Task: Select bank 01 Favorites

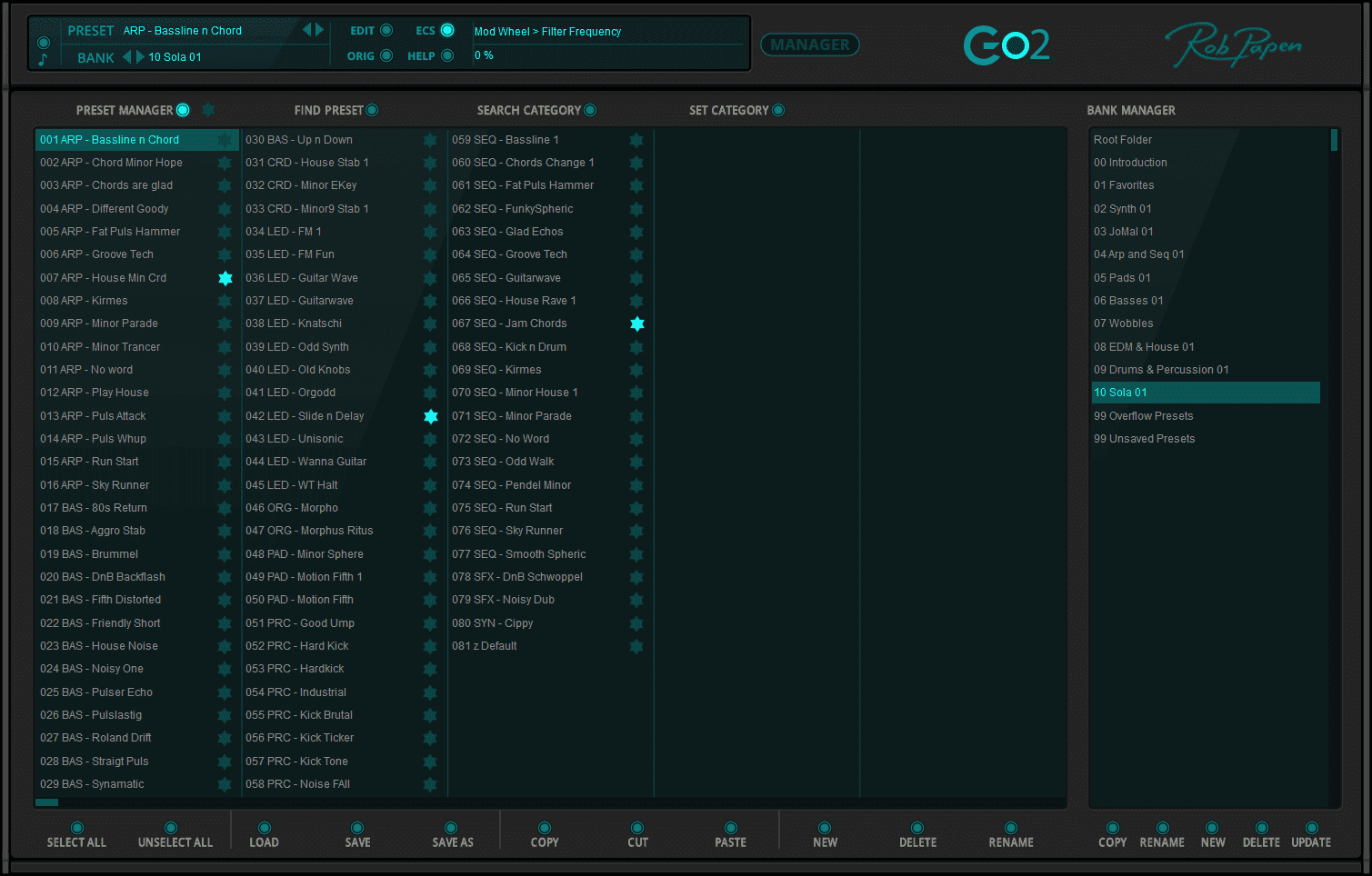Action: (1124, 185)
